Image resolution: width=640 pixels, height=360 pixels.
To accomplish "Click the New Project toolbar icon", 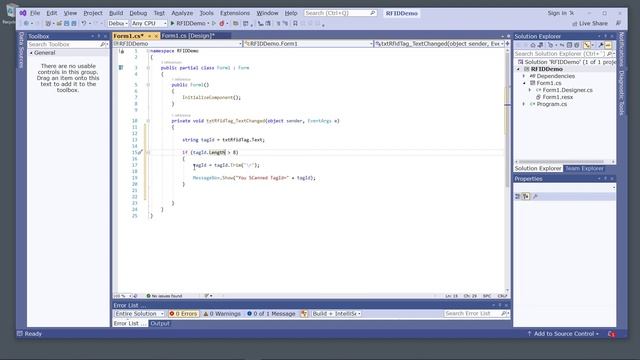I will click(48, 23).
